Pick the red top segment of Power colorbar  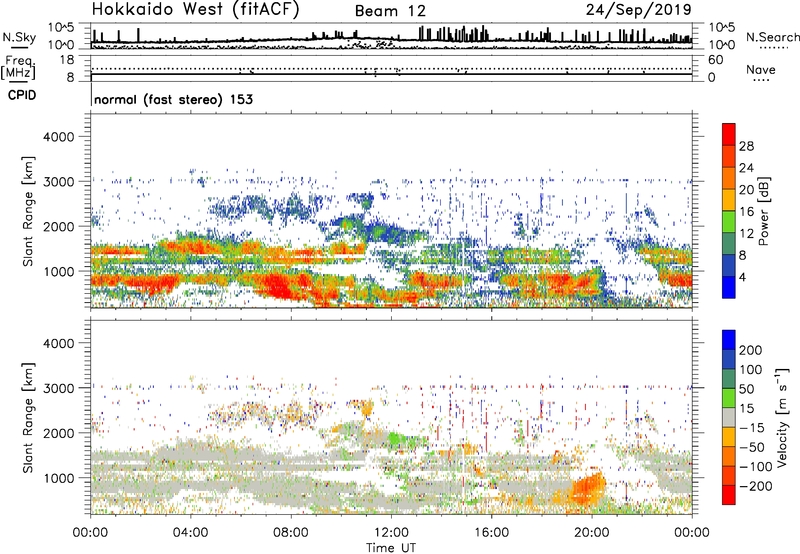pyautogui.click(x=729, y=134)
